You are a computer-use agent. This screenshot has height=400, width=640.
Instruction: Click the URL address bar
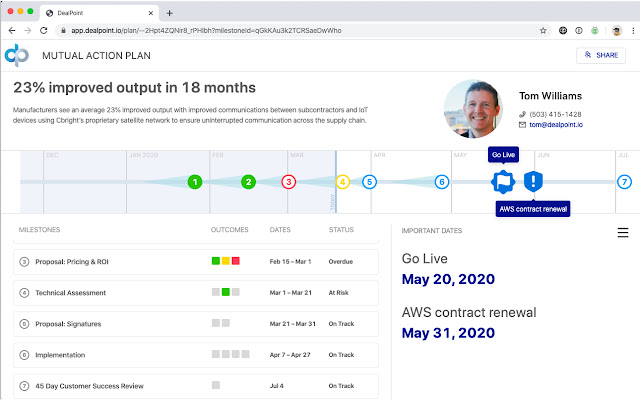click(304, 31)
